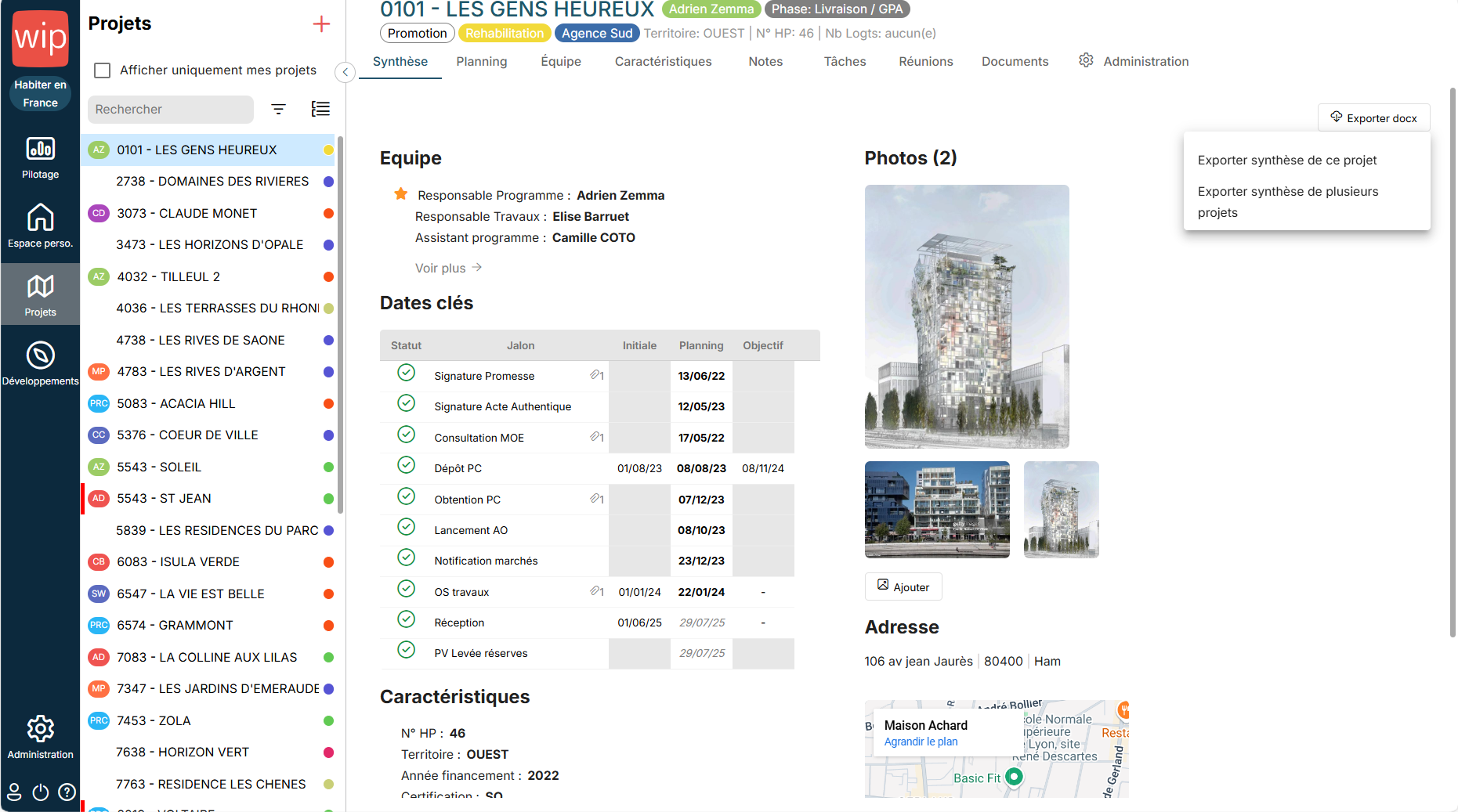Click green status dot of 5543 - SOLEIL

[x=328, y=467]
